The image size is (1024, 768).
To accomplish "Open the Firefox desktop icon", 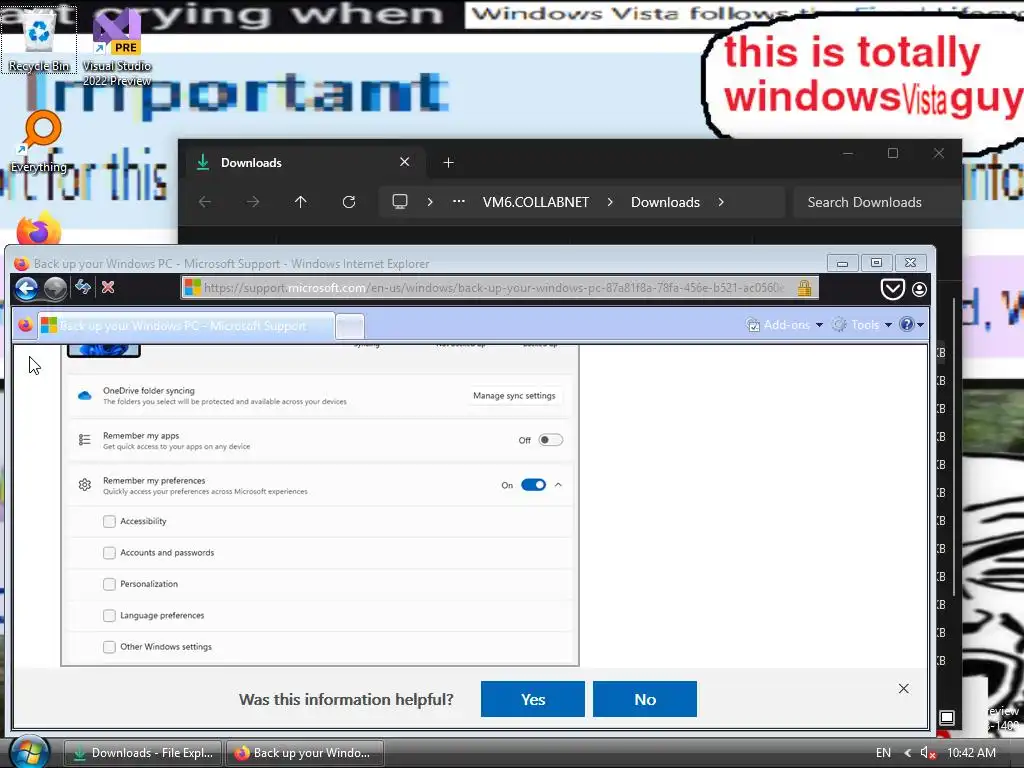I will [x=39, y=229].
